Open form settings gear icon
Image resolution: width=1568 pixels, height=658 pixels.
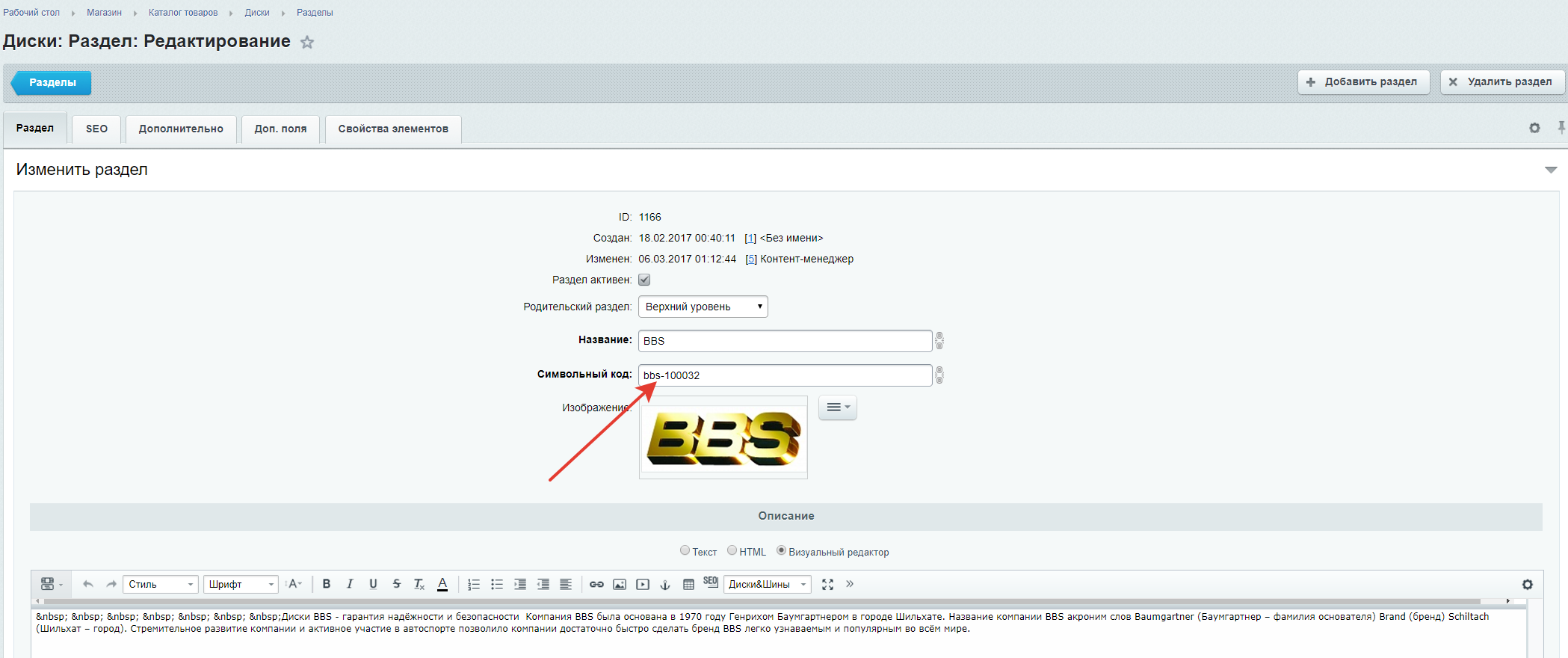1534,128
